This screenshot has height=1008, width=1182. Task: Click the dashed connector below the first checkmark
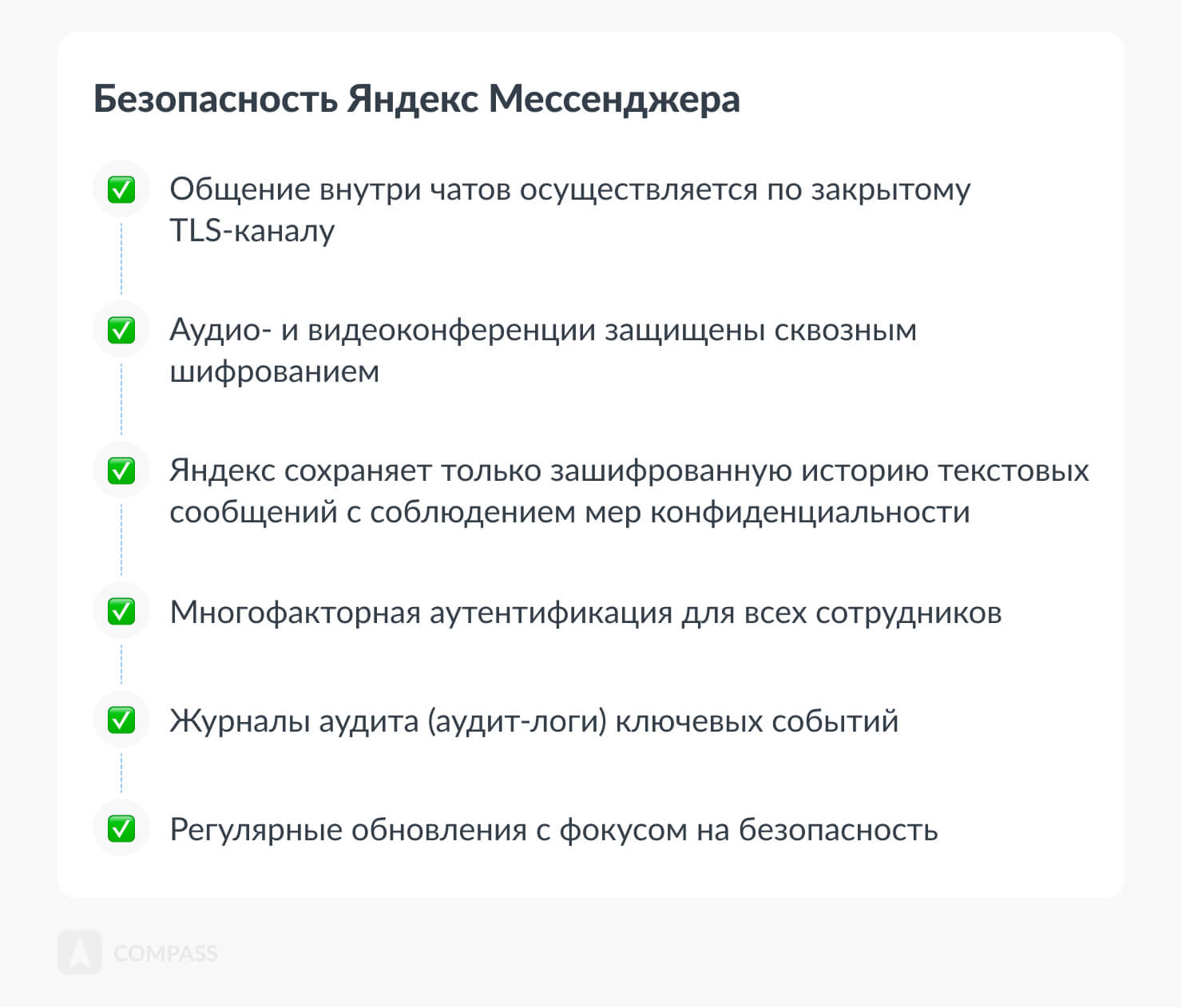click(x=121, y=259)
